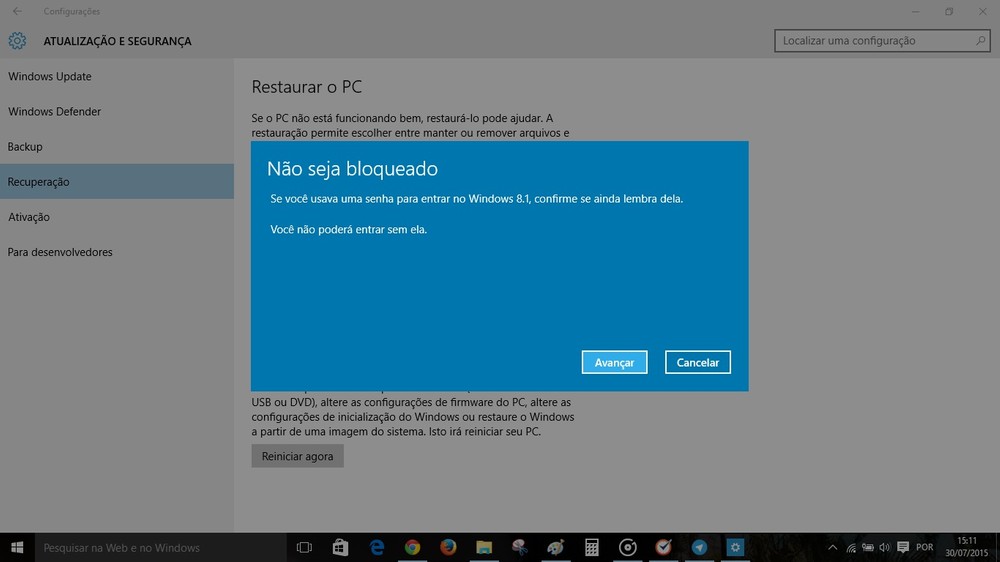Screen dimensions: 1000x562
Task: Open the Paint palette taskbar icon
Action: click(x=555, y=547)
